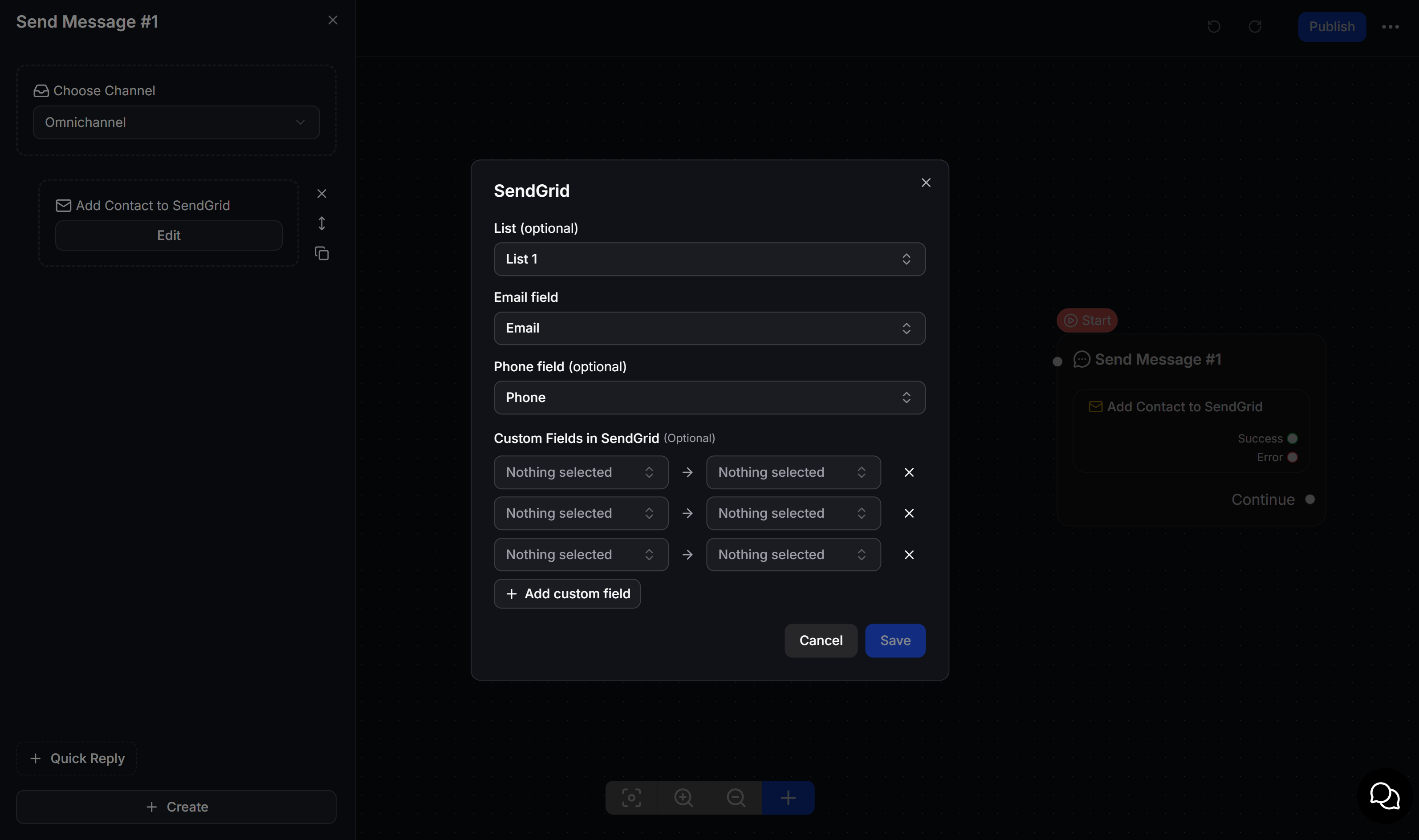Open the three-dot more options menu
Viewport: 1419px width, 840px height.
[x=1391, y=27]
